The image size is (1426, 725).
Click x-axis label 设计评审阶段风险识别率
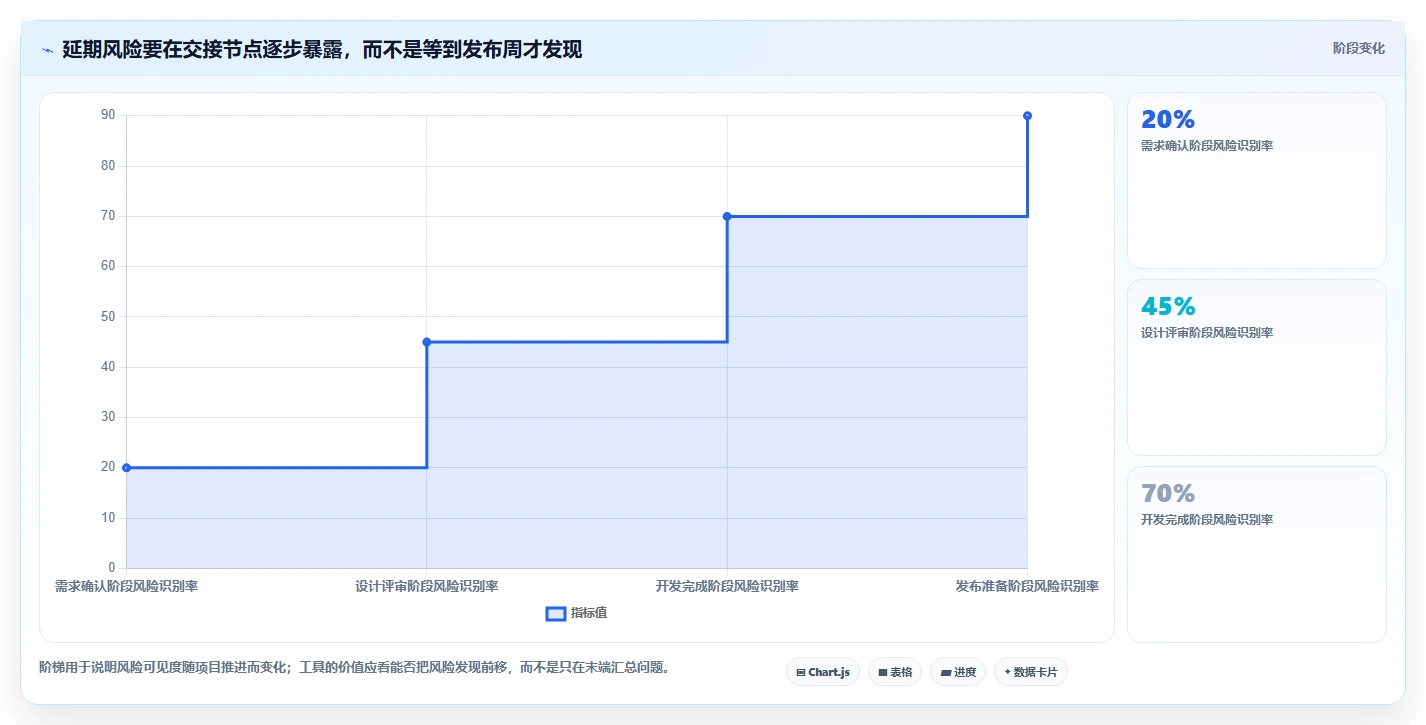pos(427,586)
